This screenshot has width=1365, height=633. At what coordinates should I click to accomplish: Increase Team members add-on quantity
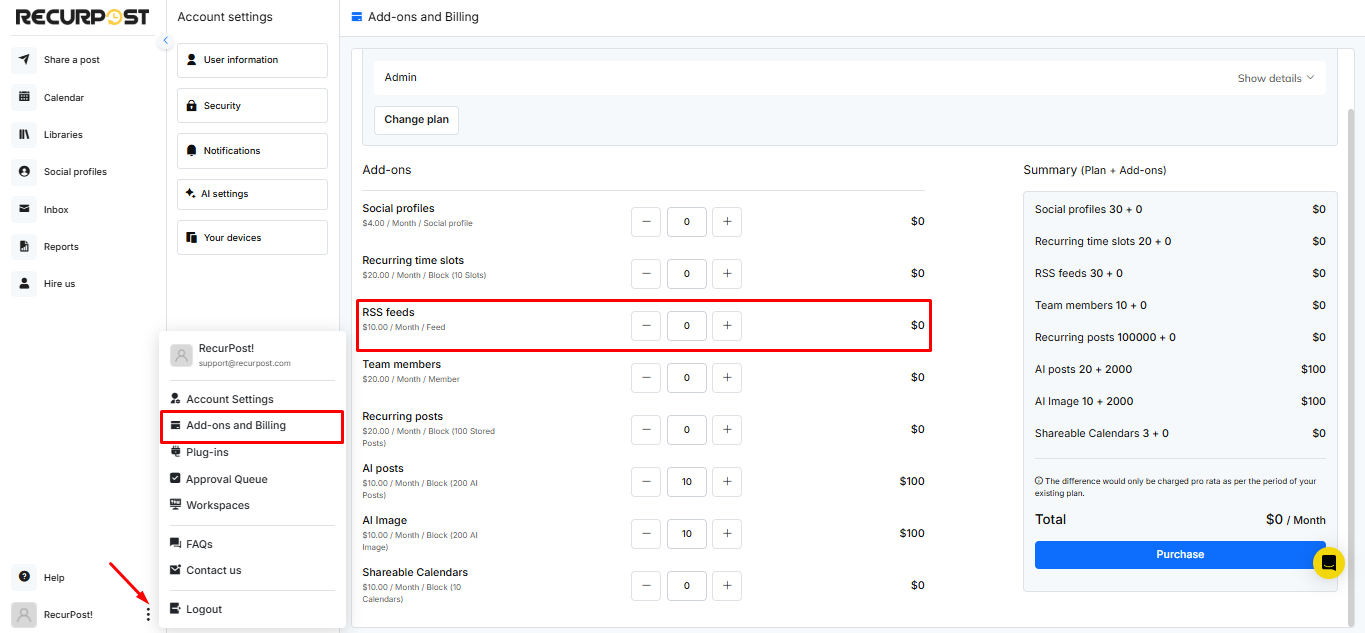pos(727,378)
